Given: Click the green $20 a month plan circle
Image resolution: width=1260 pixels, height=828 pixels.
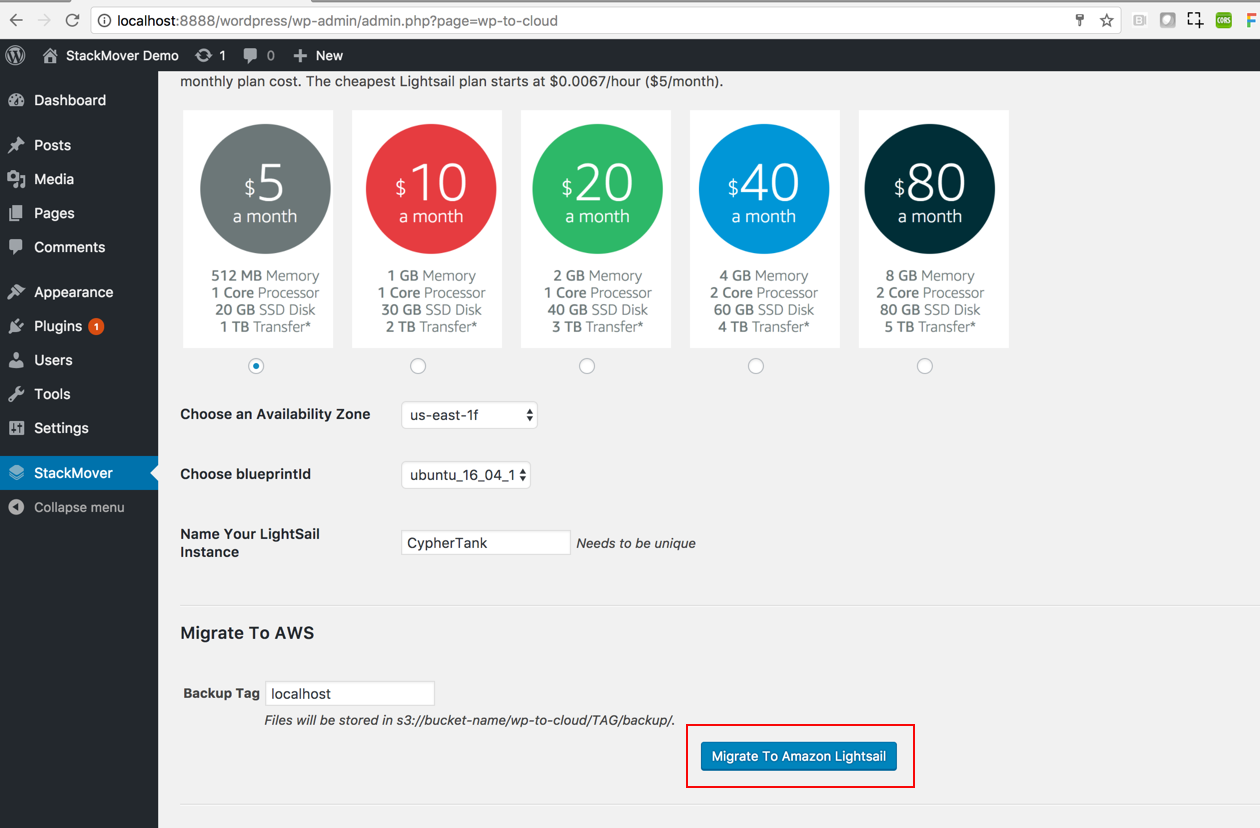Looking at the screenshot, I should (x=597, y=189).
